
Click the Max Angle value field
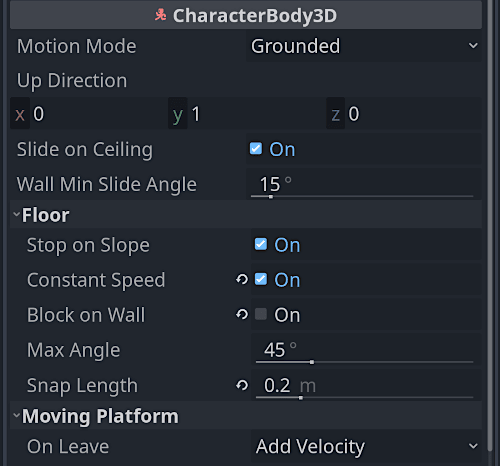point(366,350)
